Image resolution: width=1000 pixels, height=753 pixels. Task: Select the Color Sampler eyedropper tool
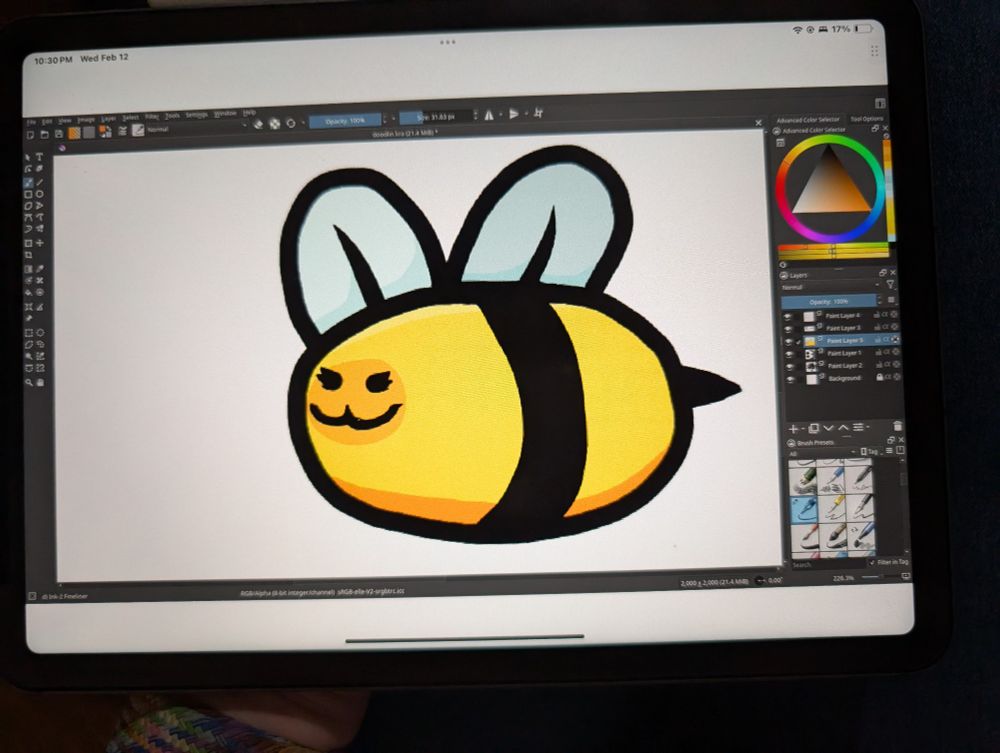40,269
